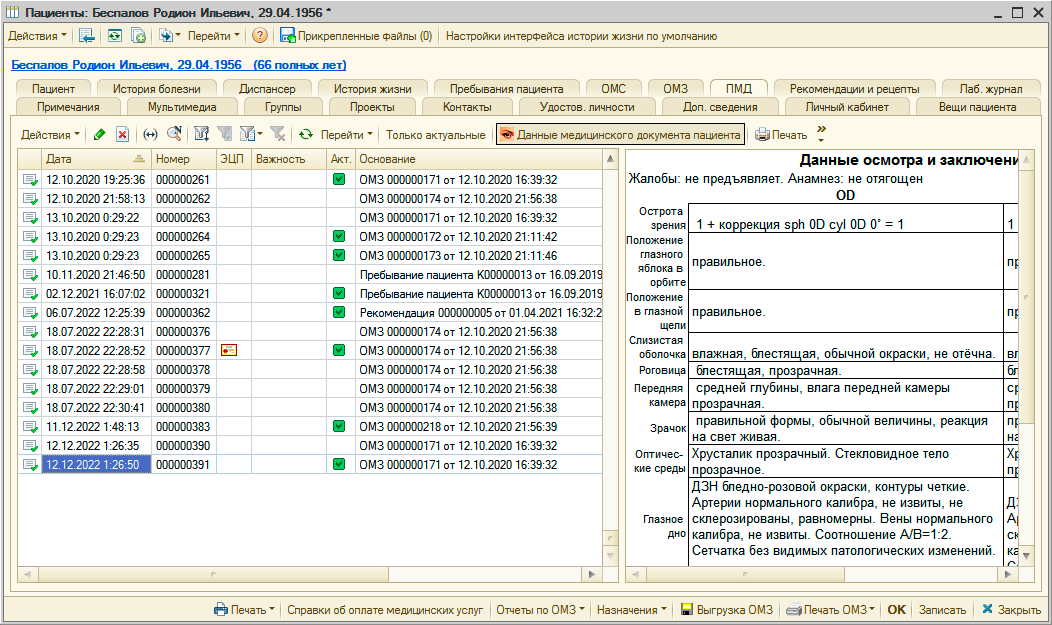1052x625 pixels.
Task: Toggle active checkbox for document 000000261
Action: pos(339,180)
